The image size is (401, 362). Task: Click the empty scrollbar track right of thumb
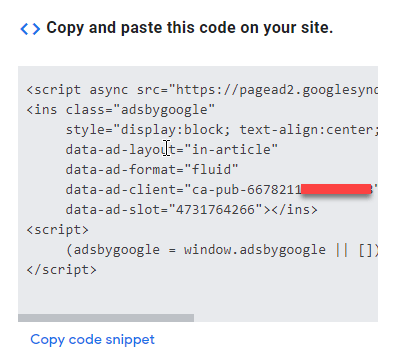[286, 318]
